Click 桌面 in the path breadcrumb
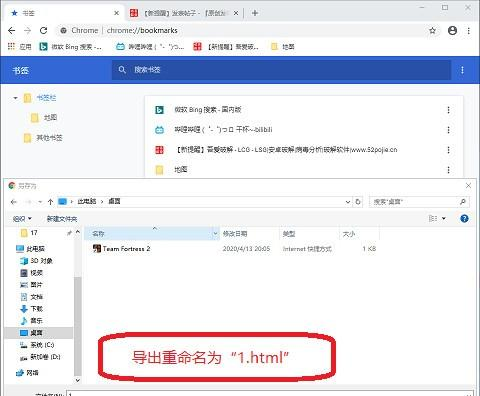Viewport: 480px width, 396px height. pyautogui.click(x=114, y=201)
